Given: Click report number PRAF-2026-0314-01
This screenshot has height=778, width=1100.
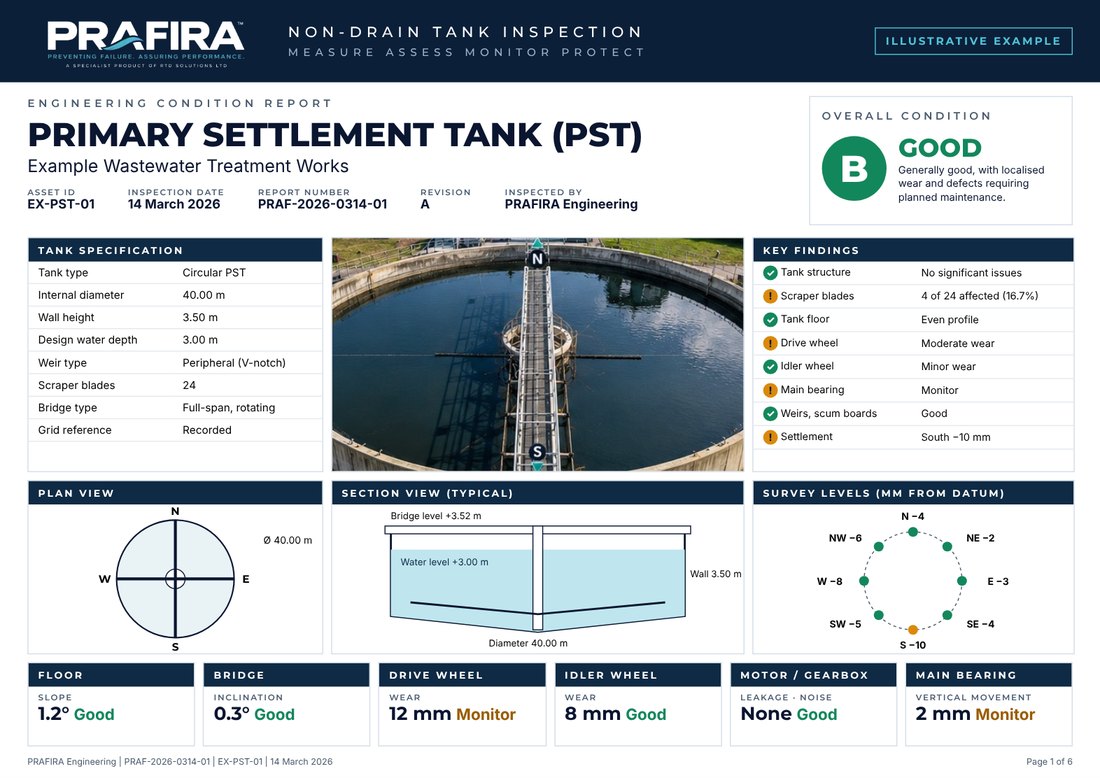Looking at the screenshot, I should coord(323,204).
